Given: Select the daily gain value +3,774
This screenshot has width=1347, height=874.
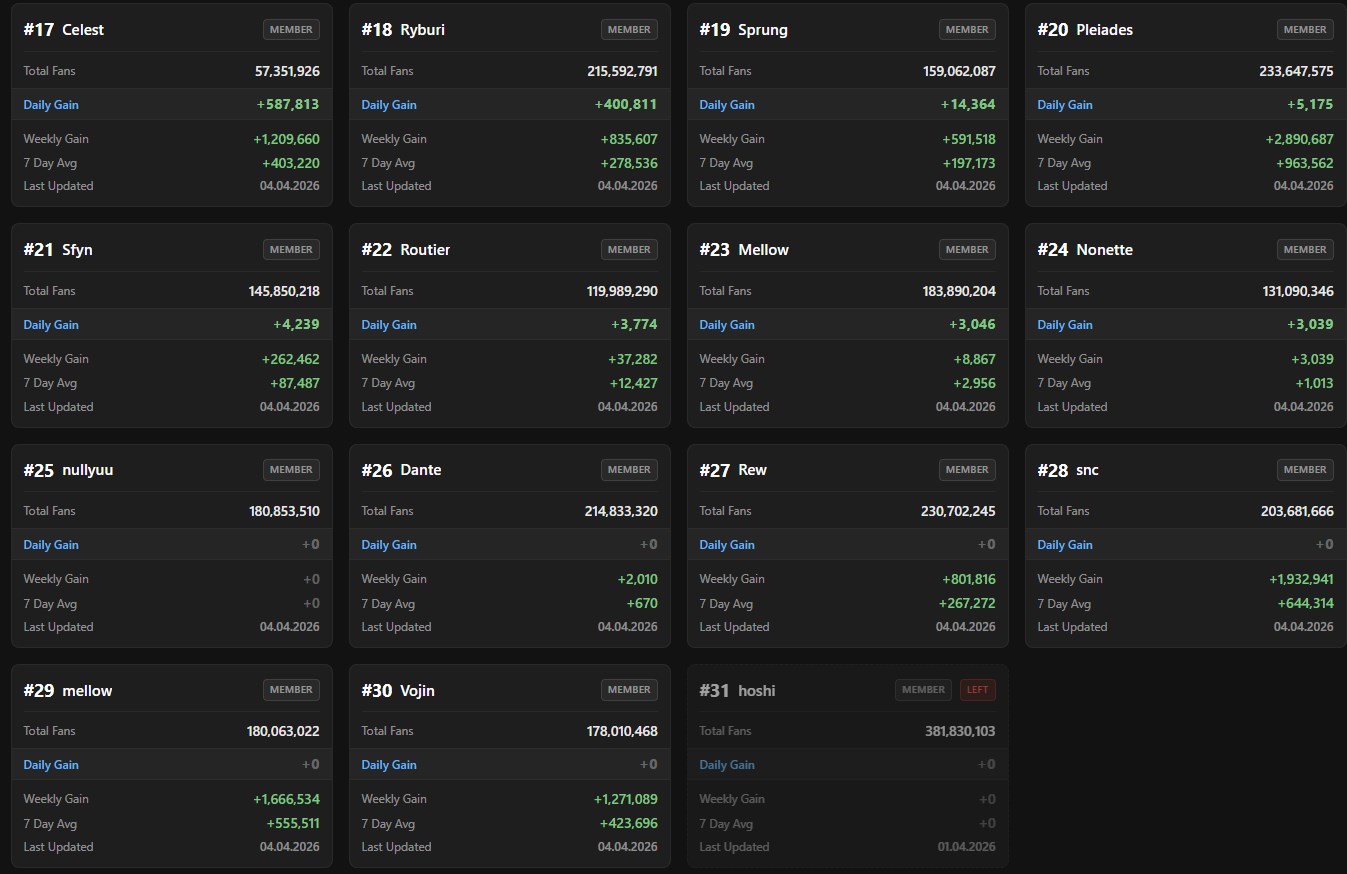Looking at the screenshot, I should click(634, 325).
